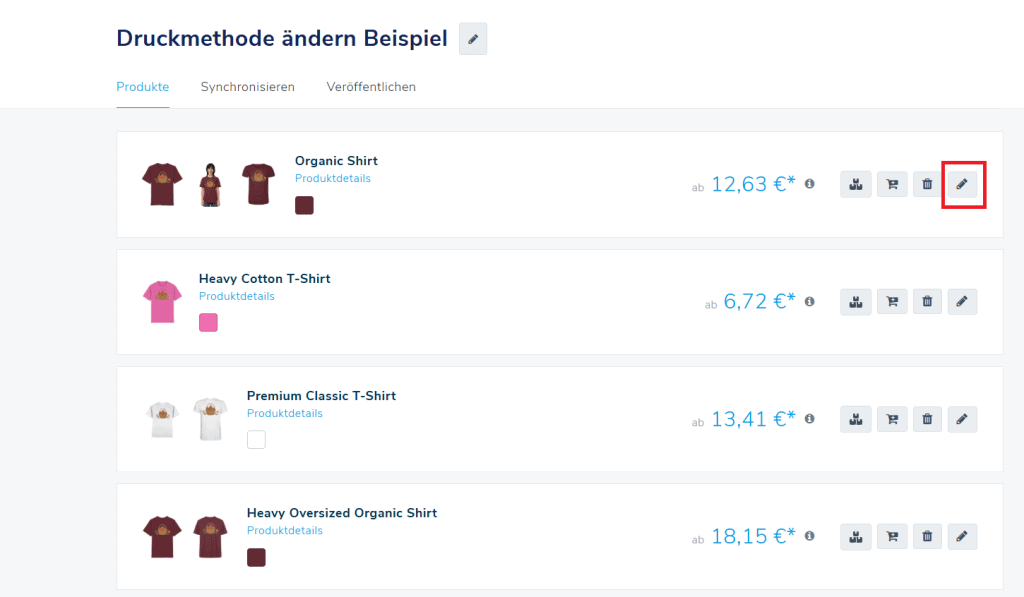The image size is (1024, 597).
Task: Delete the Heavy Oversized Organic Shirt
Action: (x=927, y=537)
